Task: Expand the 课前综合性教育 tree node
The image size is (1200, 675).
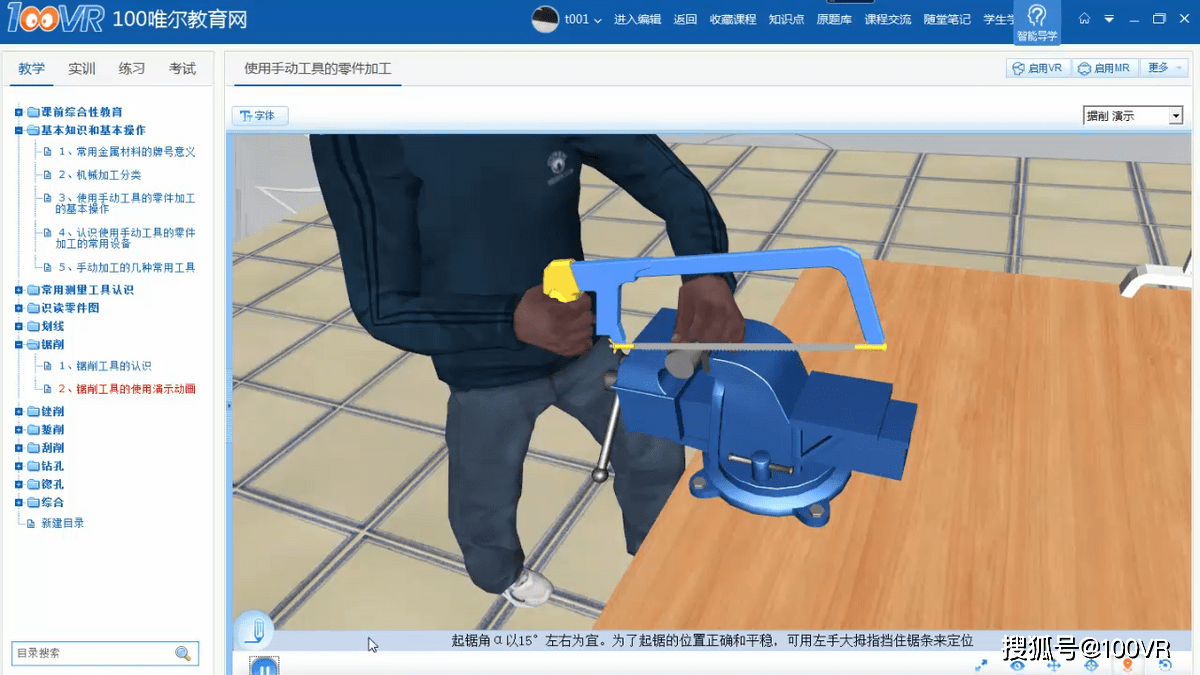Action: pos(18,112)
